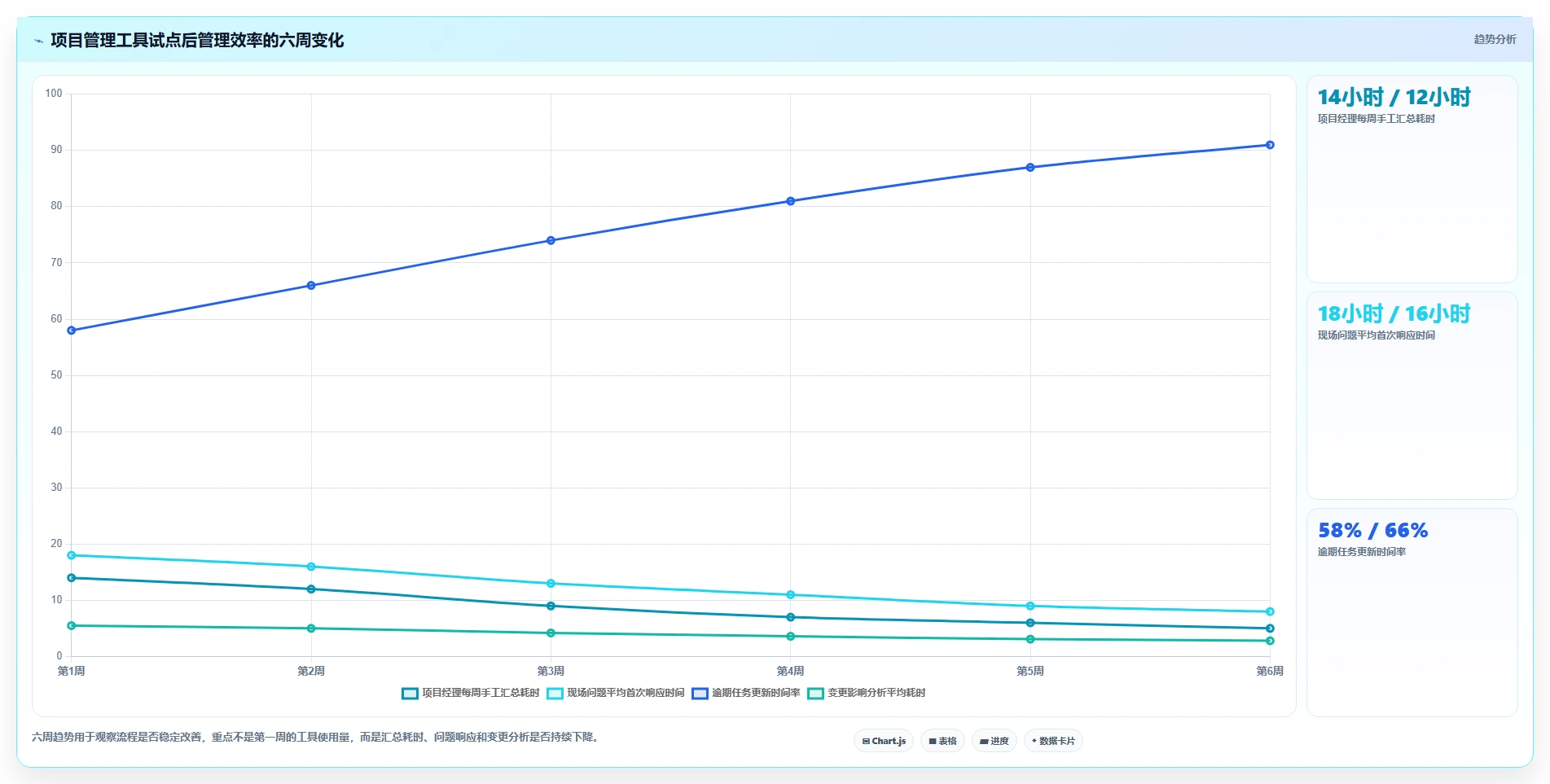Screen dimensions: 1550x784
Task: Click the 50 y-axis label
Action: [x=56, y=375]
